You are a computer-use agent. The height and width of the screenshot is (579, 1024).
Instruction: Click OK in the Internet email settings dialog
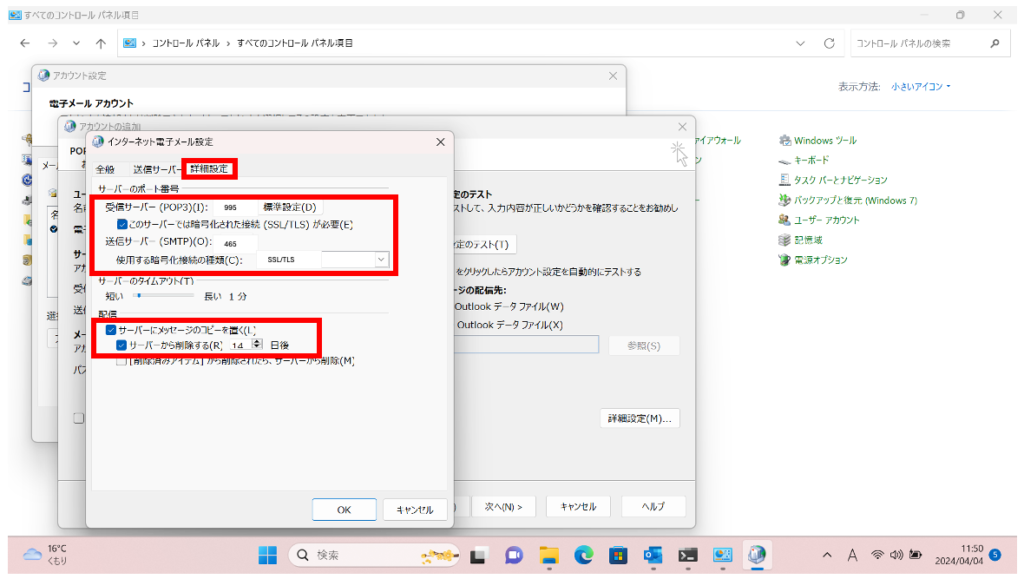(x=343, y=510)
